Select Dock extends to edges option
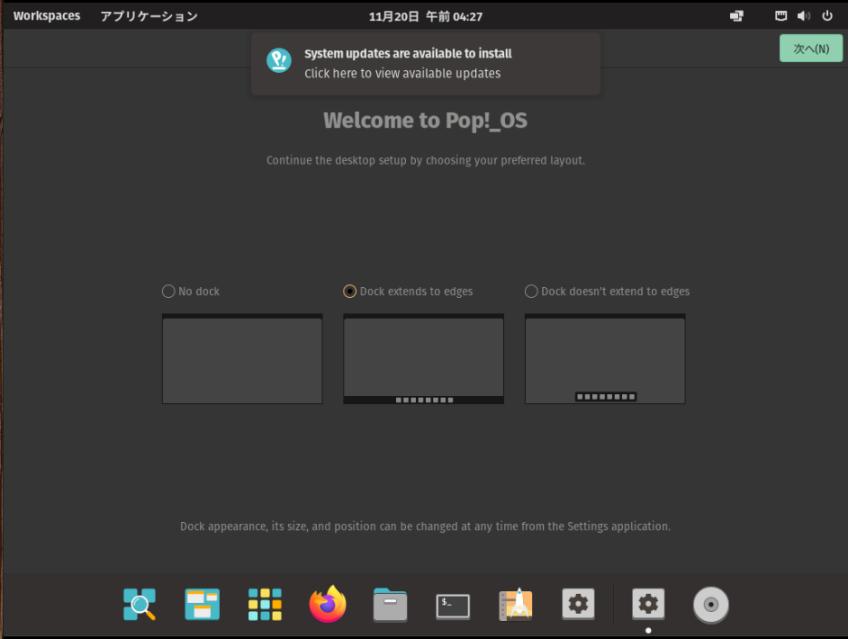This screenshot has width=848, height=639. point(408,291)
